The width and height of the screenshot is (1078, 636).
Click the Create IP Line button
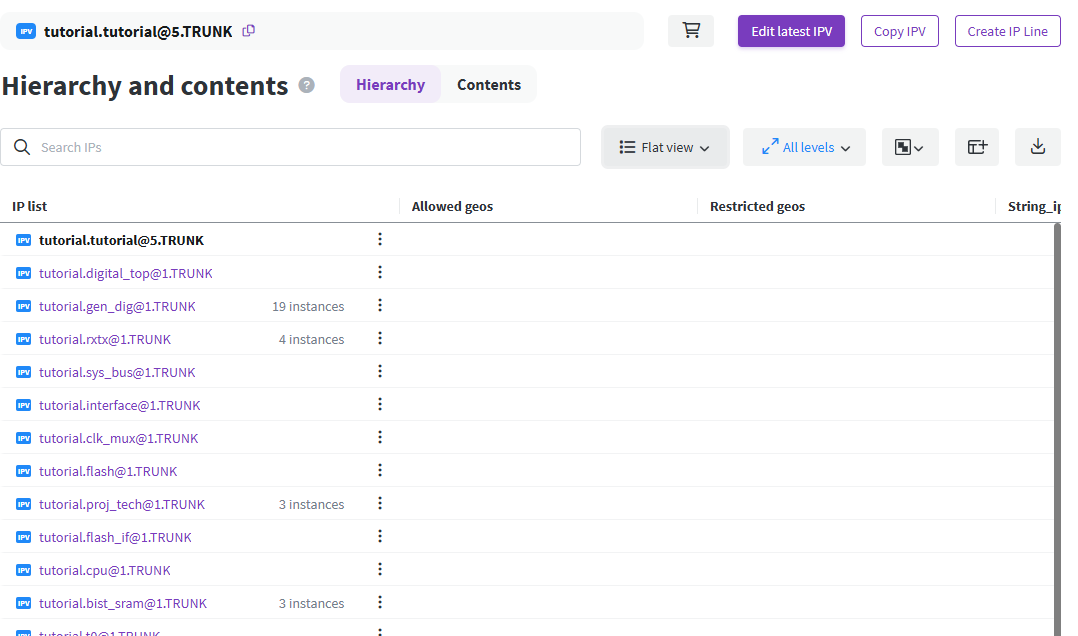(x=1007, y=31)
